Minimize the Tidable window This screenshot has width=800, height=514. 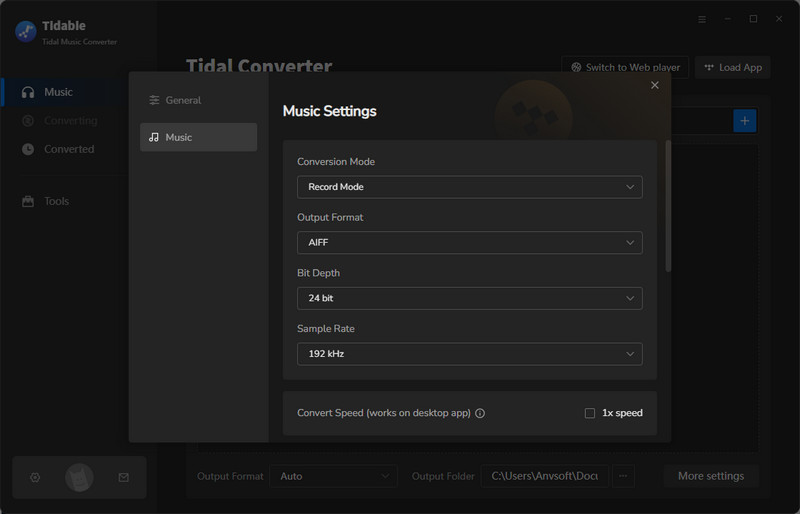coord(728,19)
